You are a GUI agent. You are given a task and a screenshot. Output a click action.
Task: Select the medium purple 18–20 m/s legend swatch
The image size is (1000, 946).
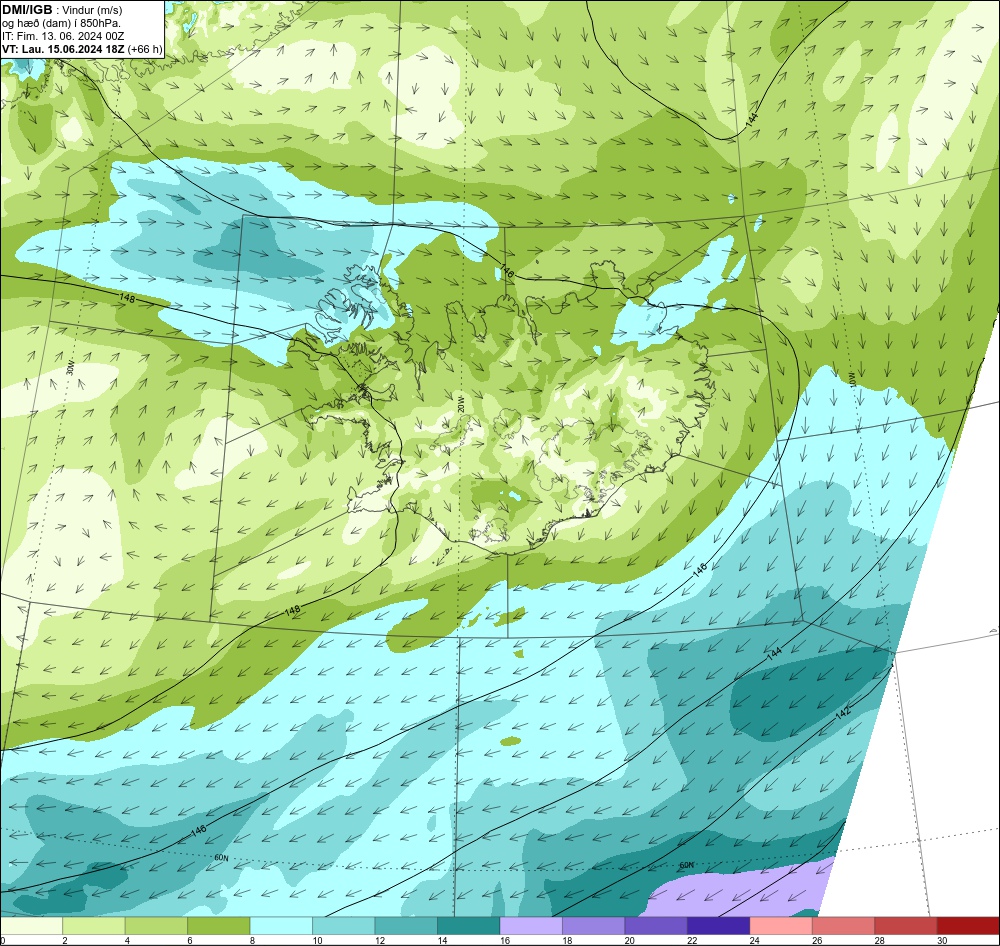594,926
